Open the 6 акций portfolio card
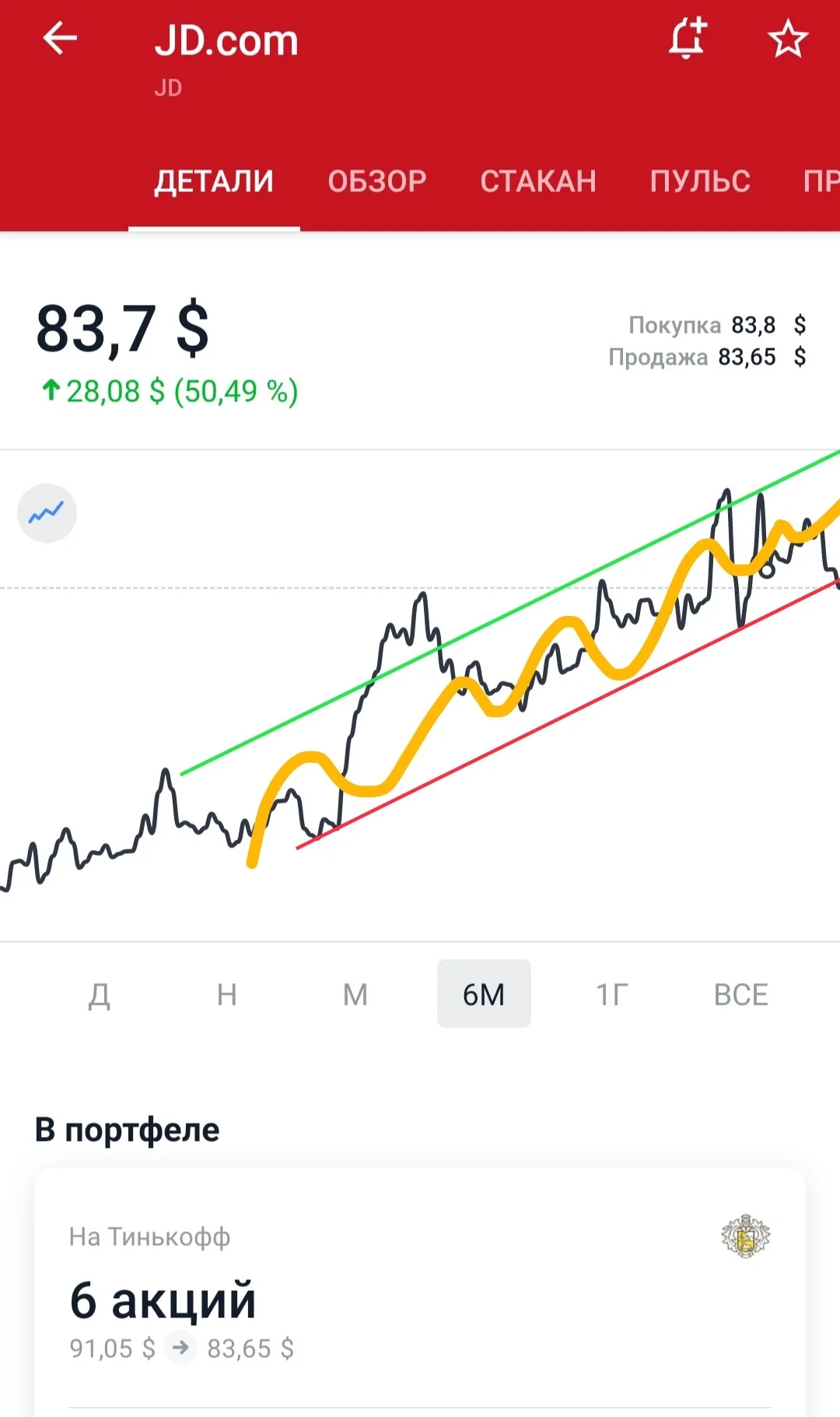This screenshot has height=1417, width=840. 420,1292
